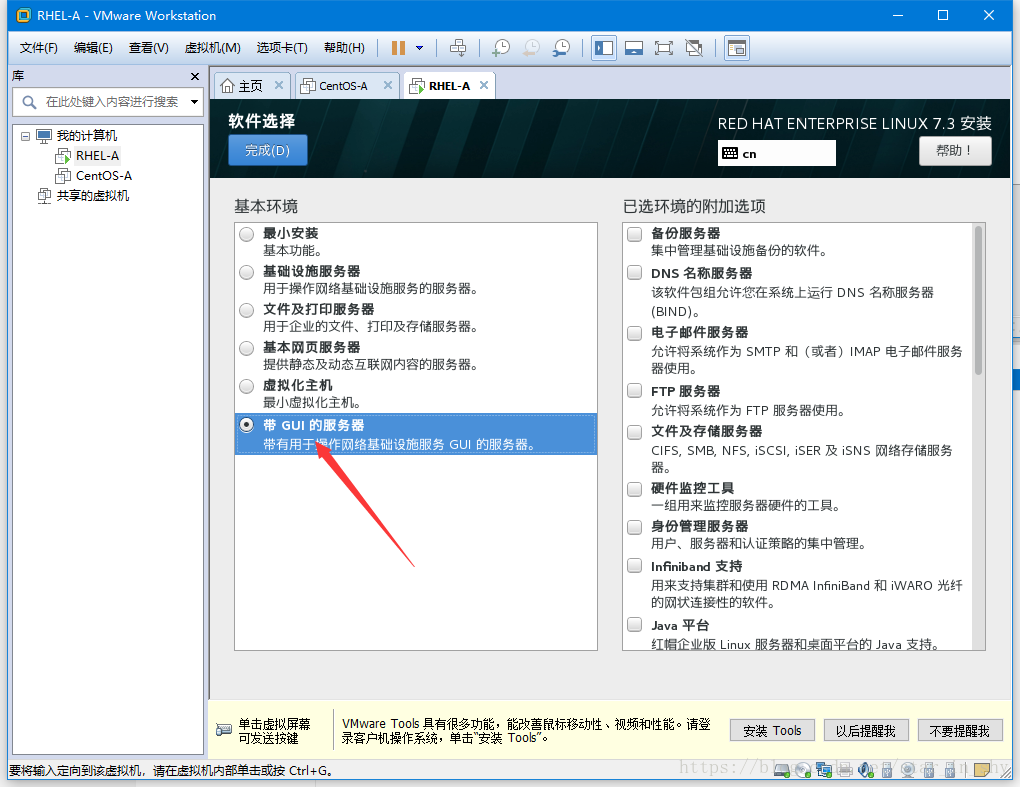The height and width of the screenshot is (787, 1020).
Task: Click the CD/DVD drive status icon
Action: [803, 771]
